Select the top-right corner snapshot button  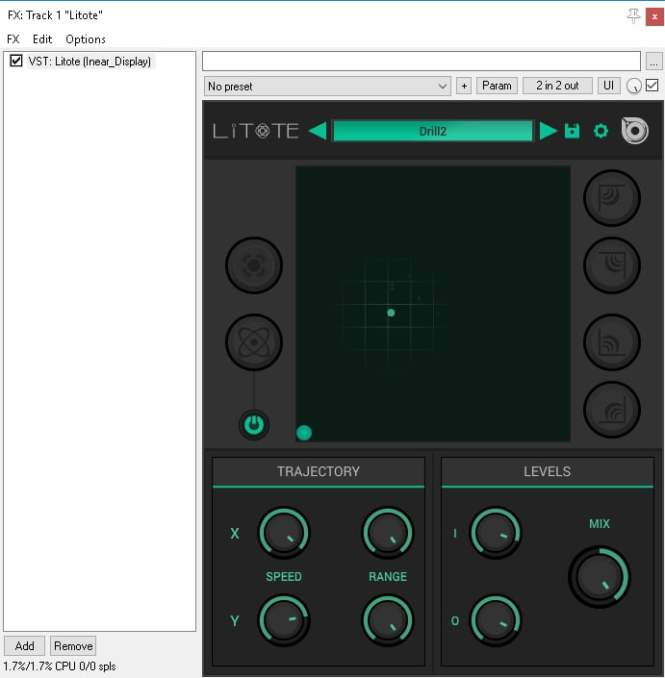[x=611, y=265]
